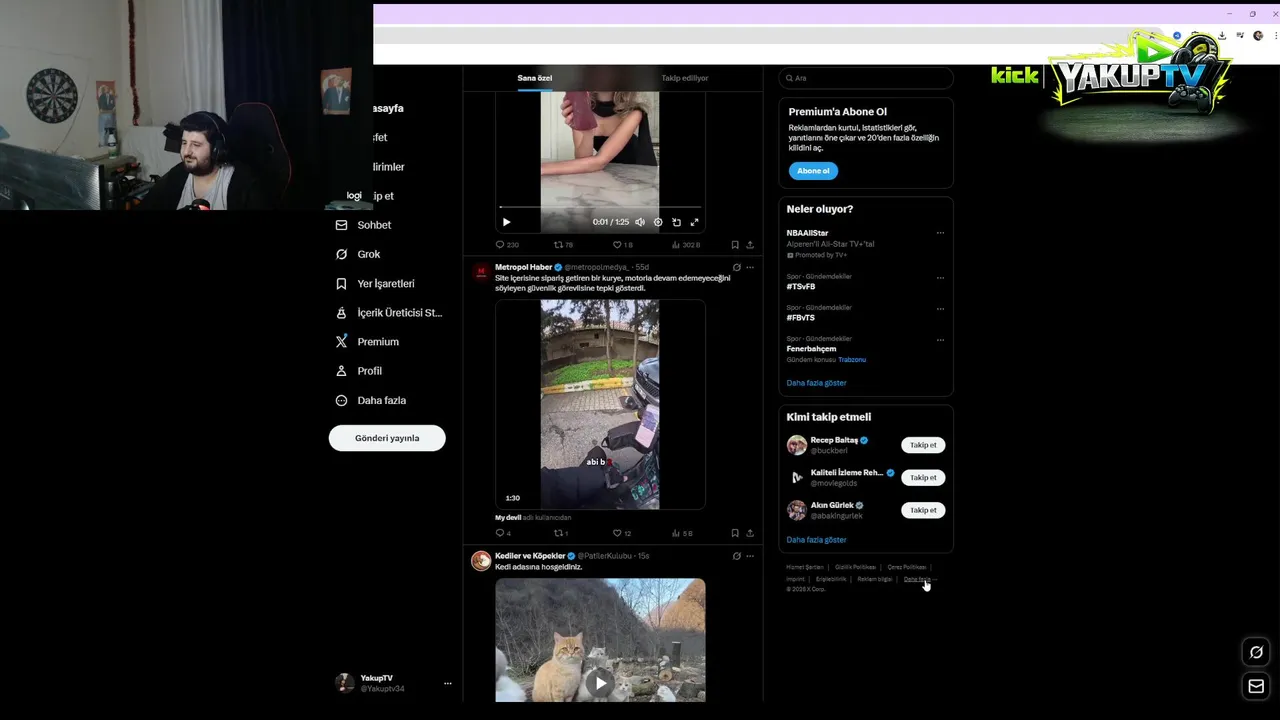This screenshot has width=1280, height=720.
Task: Click the Gönderi yayınla button
Action: point(387,438)
